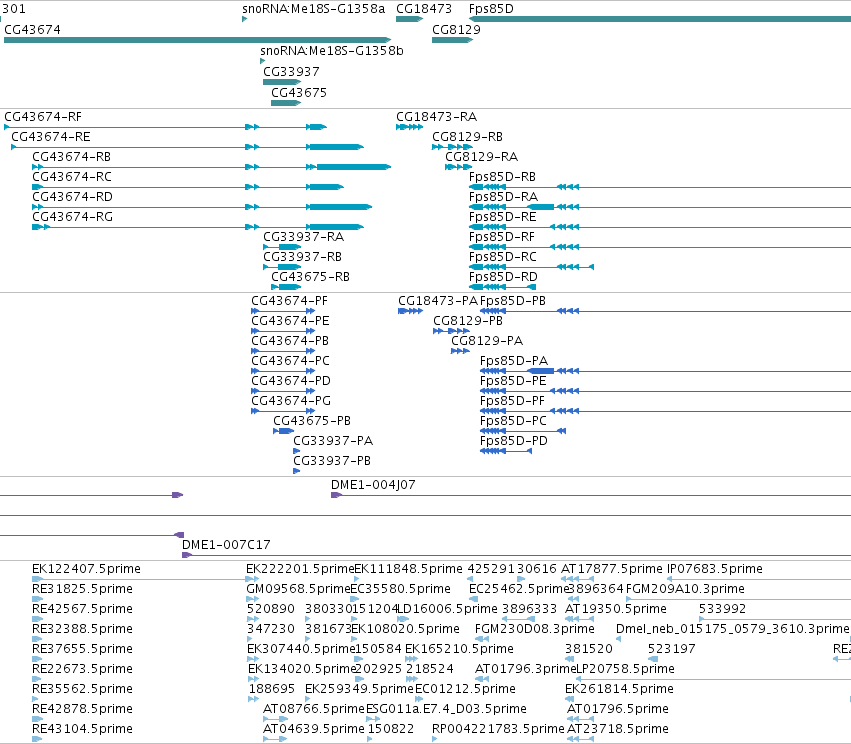
Task: Click the CG33937 gene feature
Action: tap(282, 82)
